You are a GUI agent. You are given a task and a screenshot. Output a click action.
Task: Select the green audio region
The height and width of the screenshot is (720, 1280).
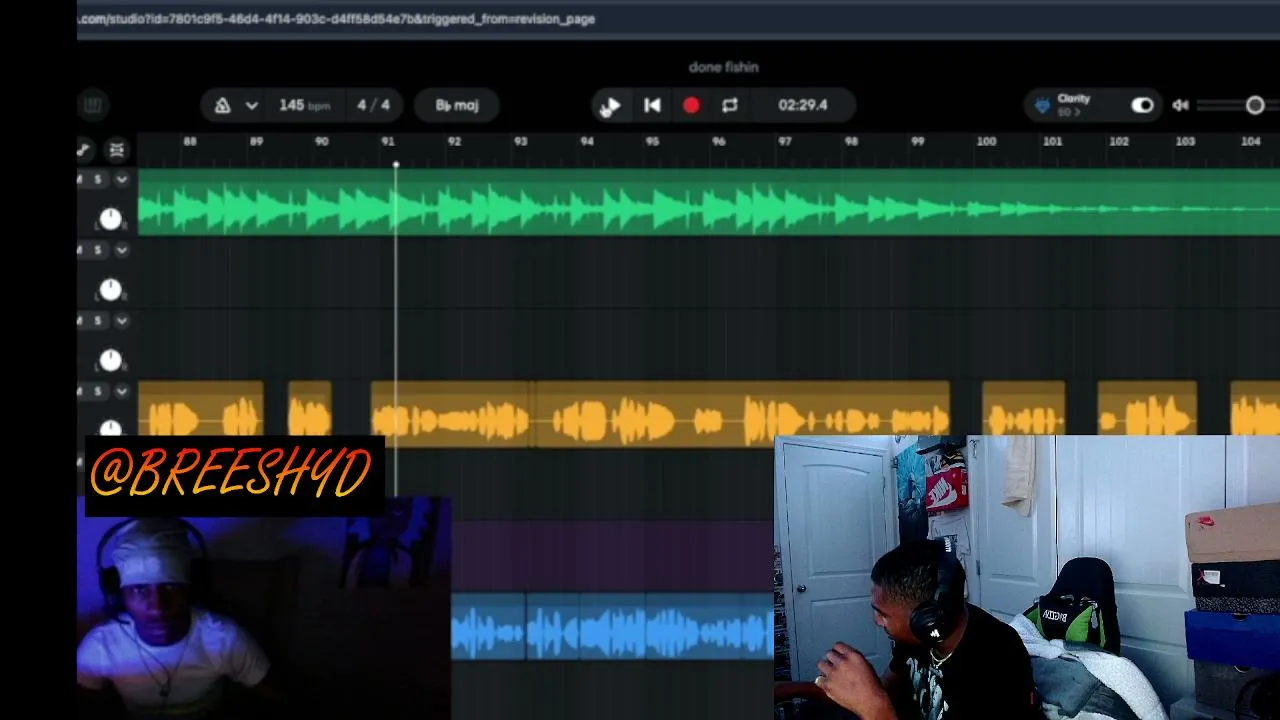(708, 203)
